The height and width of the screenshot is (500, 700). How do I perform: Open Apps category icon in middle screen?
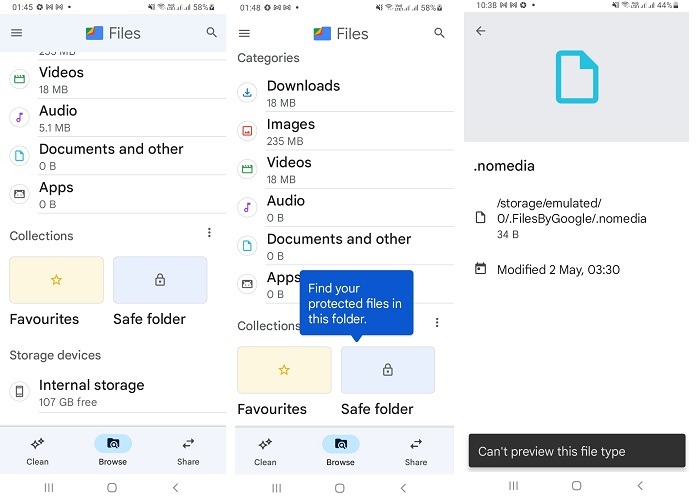coord(247,284)
